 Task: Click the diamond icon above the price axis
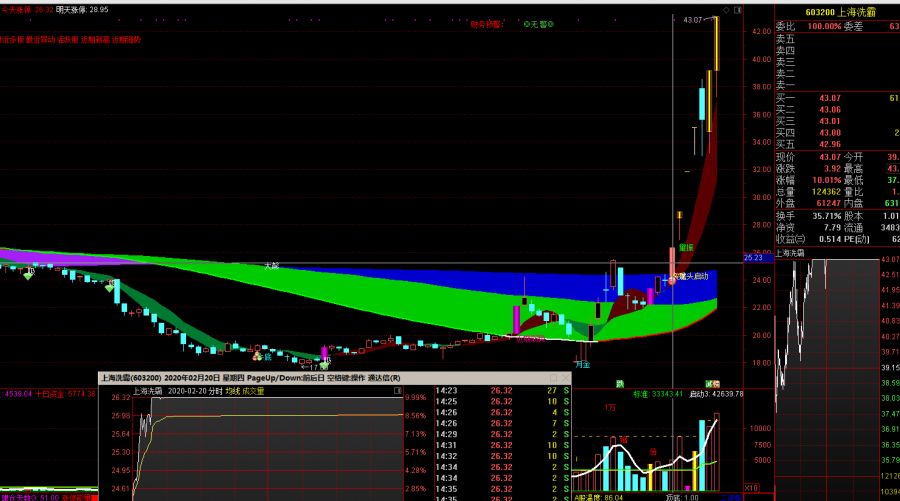coord(726,10)
